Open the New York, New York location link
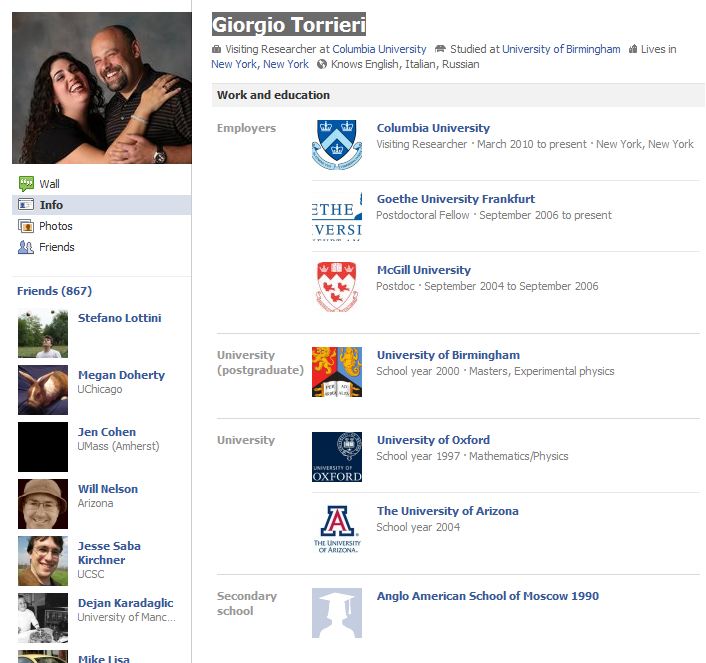Screen dimensions: 706x663 pyautogui.click(x=260, y=64)
